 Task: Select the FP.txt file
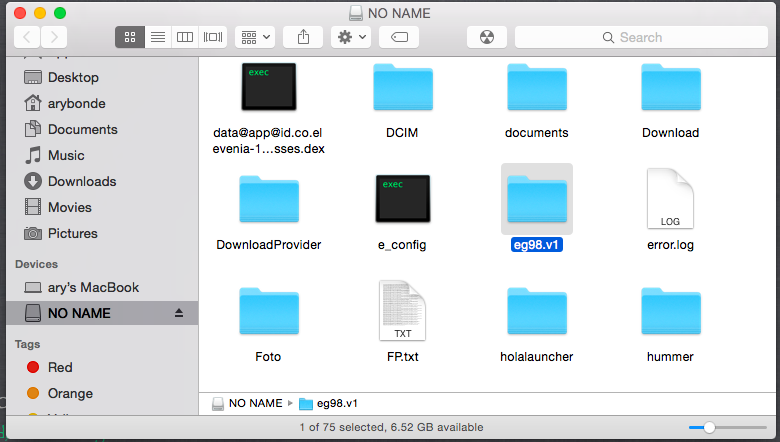click(x=402, y=311)
